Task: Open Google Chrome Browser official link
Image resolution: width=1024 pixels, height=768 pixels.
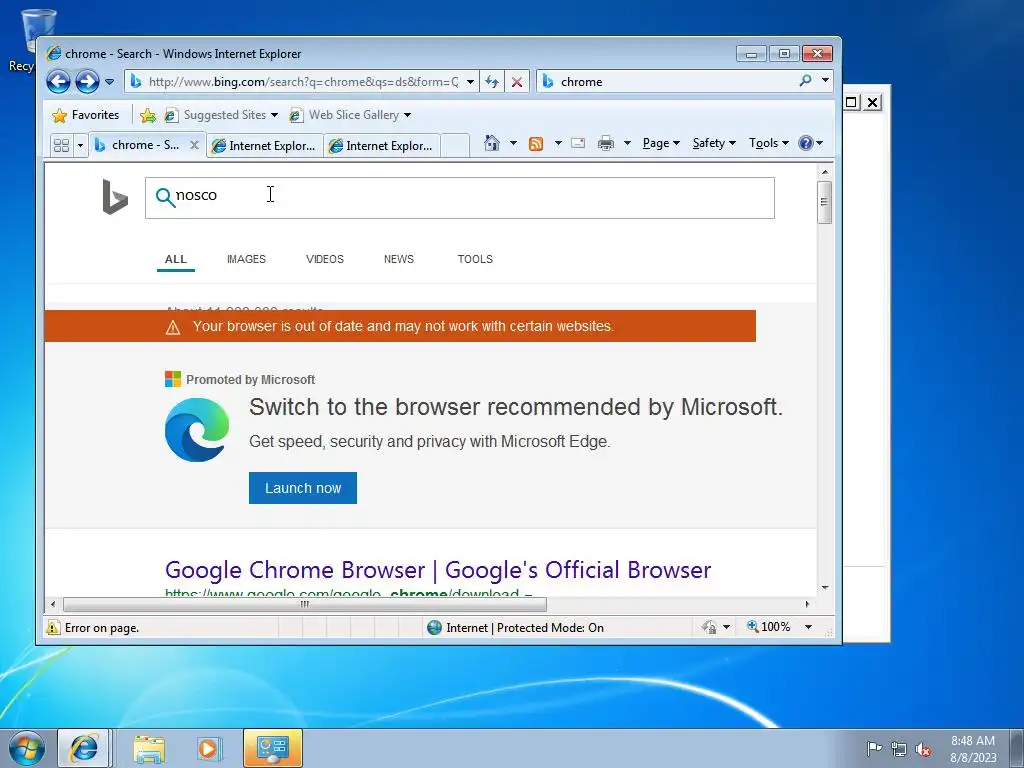Action: [438, 570]
